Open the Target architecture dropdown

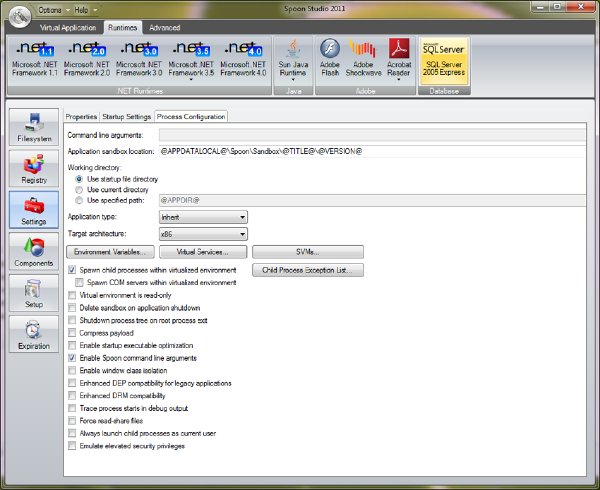[203, 234]
